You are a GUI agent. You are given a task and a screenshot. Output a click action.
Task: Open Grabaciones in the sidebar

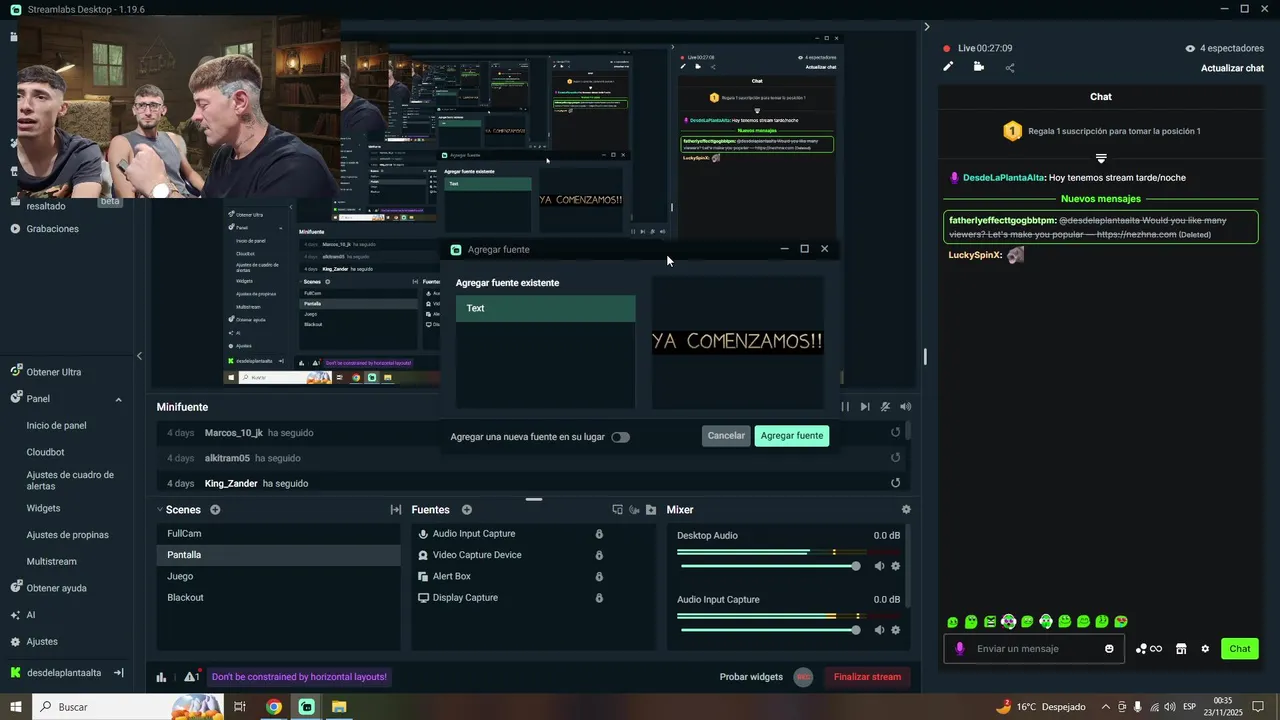[52, 229]
